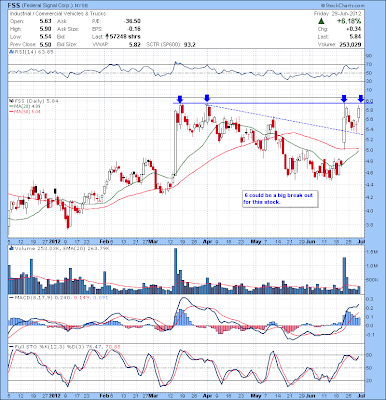Click the 90 level on the RSI axis
This screenshot has height=400, width=386.
[369, 56]
